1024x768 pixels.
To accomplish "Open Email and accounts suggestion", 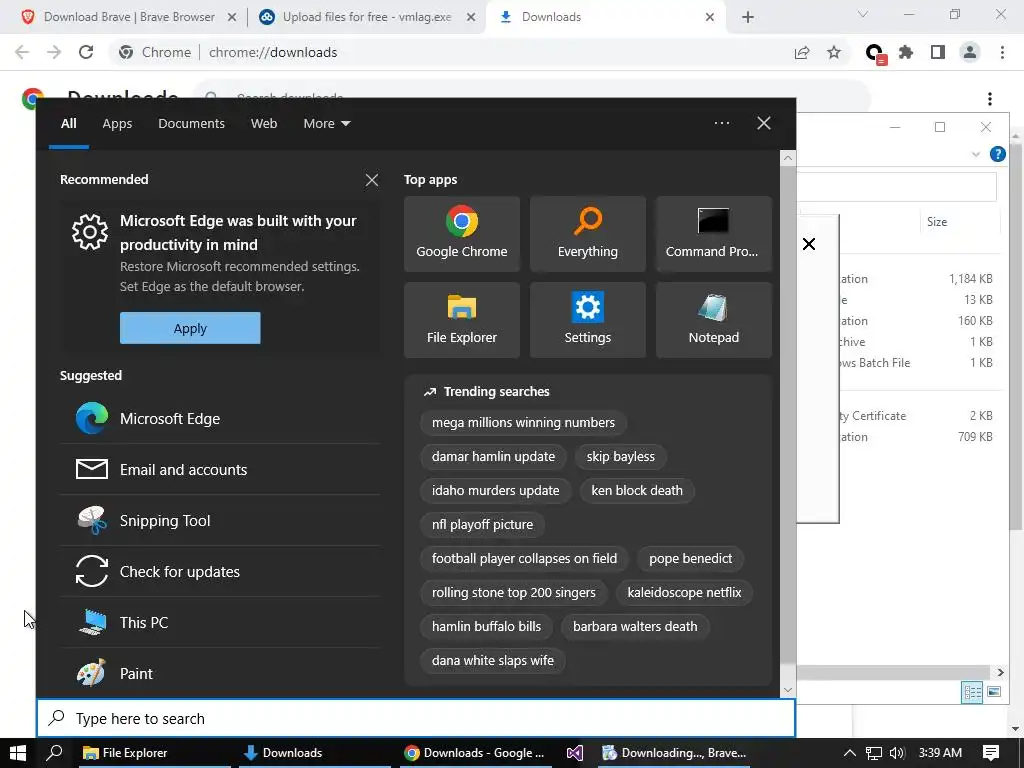I will (x=220, y=470).
